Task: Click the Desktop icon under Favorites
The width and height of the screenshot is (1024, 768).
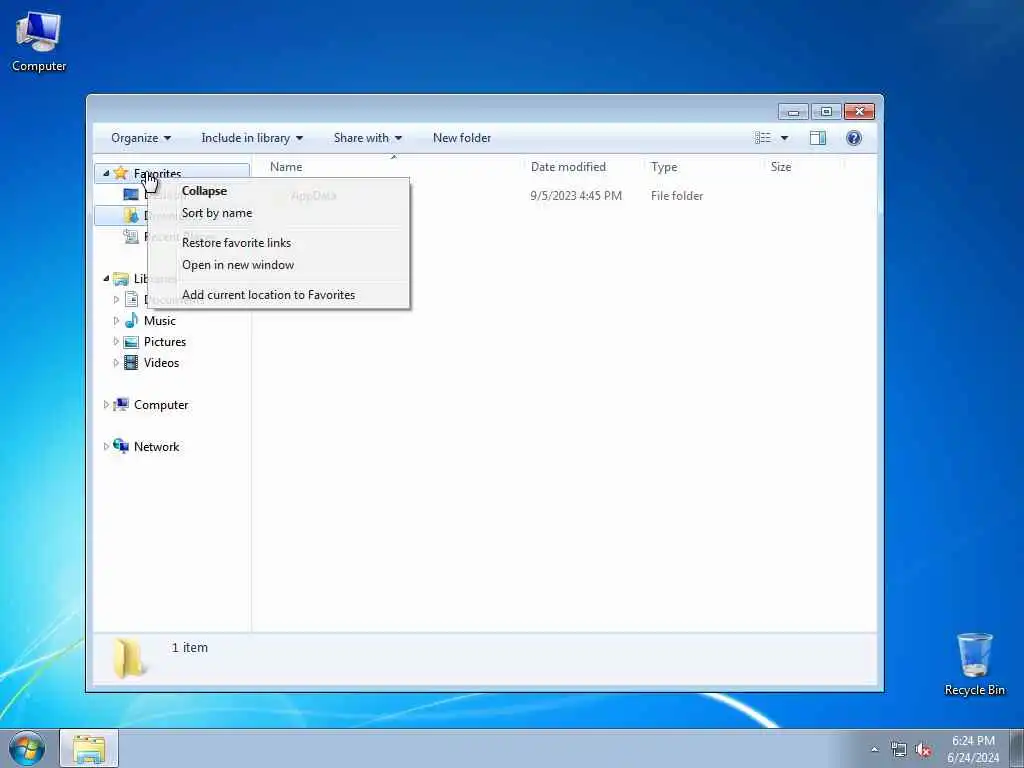Action: (x=131, y=194)
